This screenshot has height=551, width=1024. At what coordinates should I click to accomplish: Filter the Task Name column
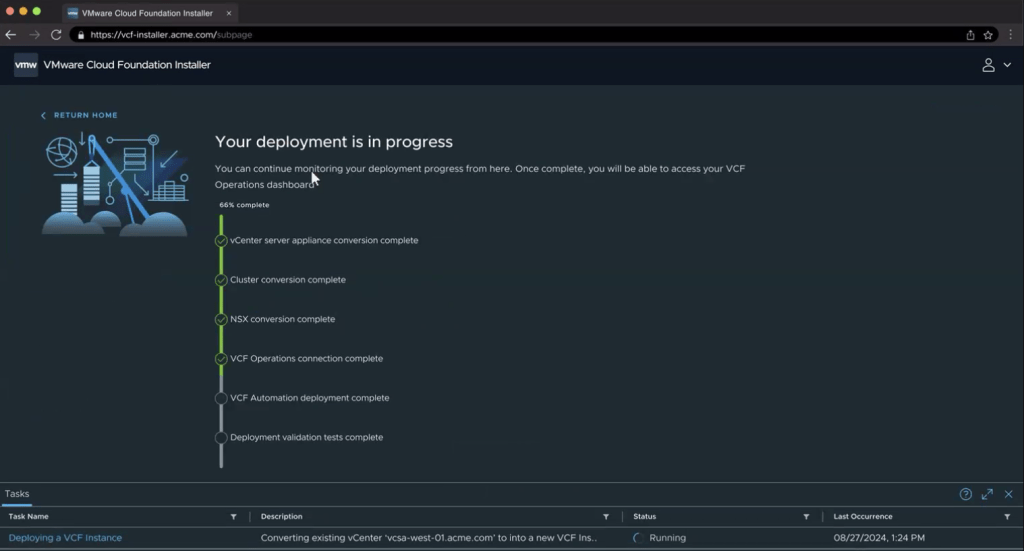click(233, 517)
